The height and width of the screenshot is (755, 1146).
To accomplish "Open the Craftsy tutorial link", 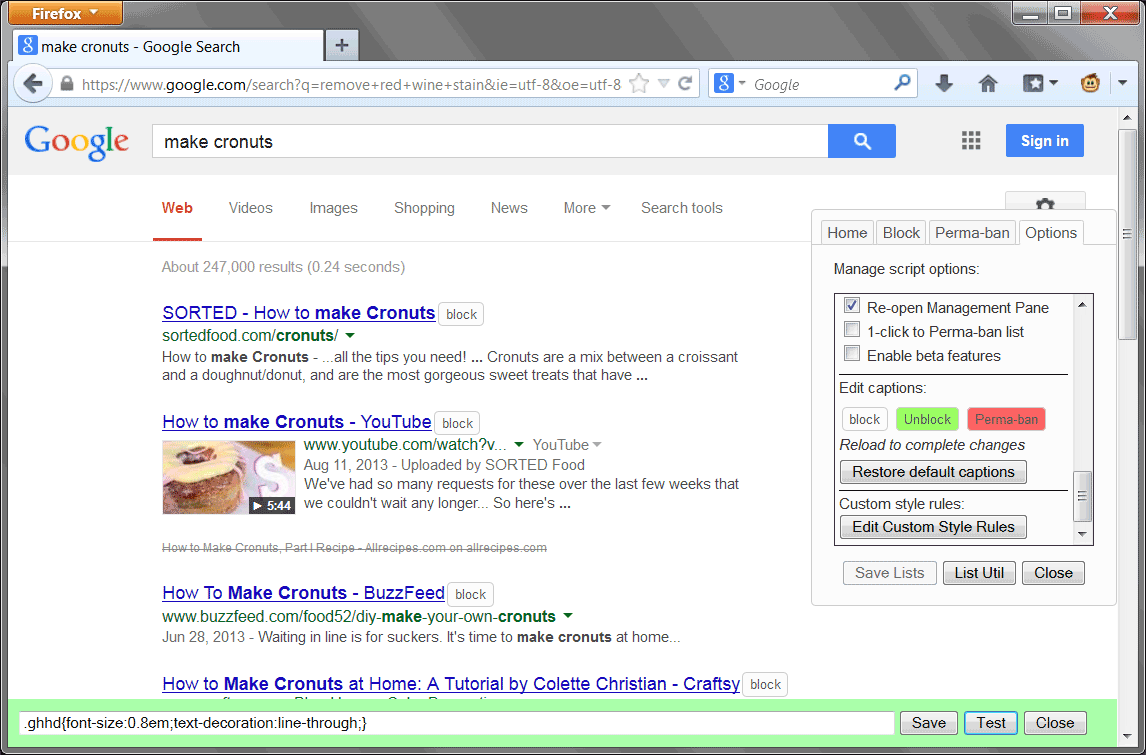I will tap(451, 684).
